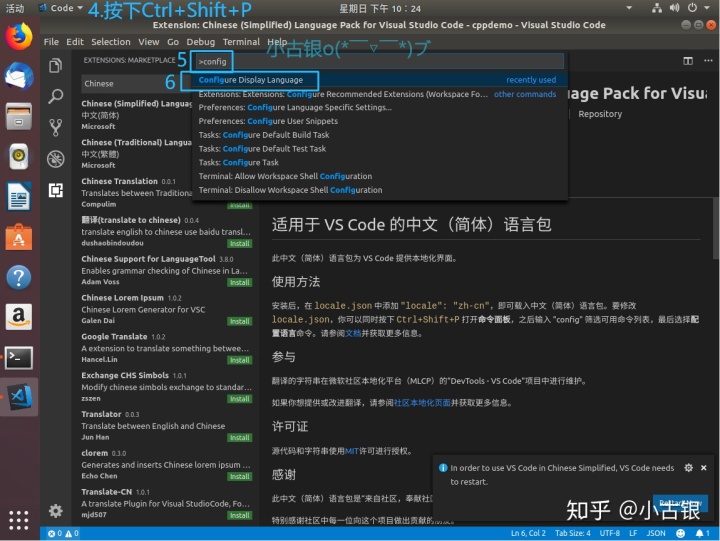Open Help from the dock
720x541 pixels.
point(19,277)
